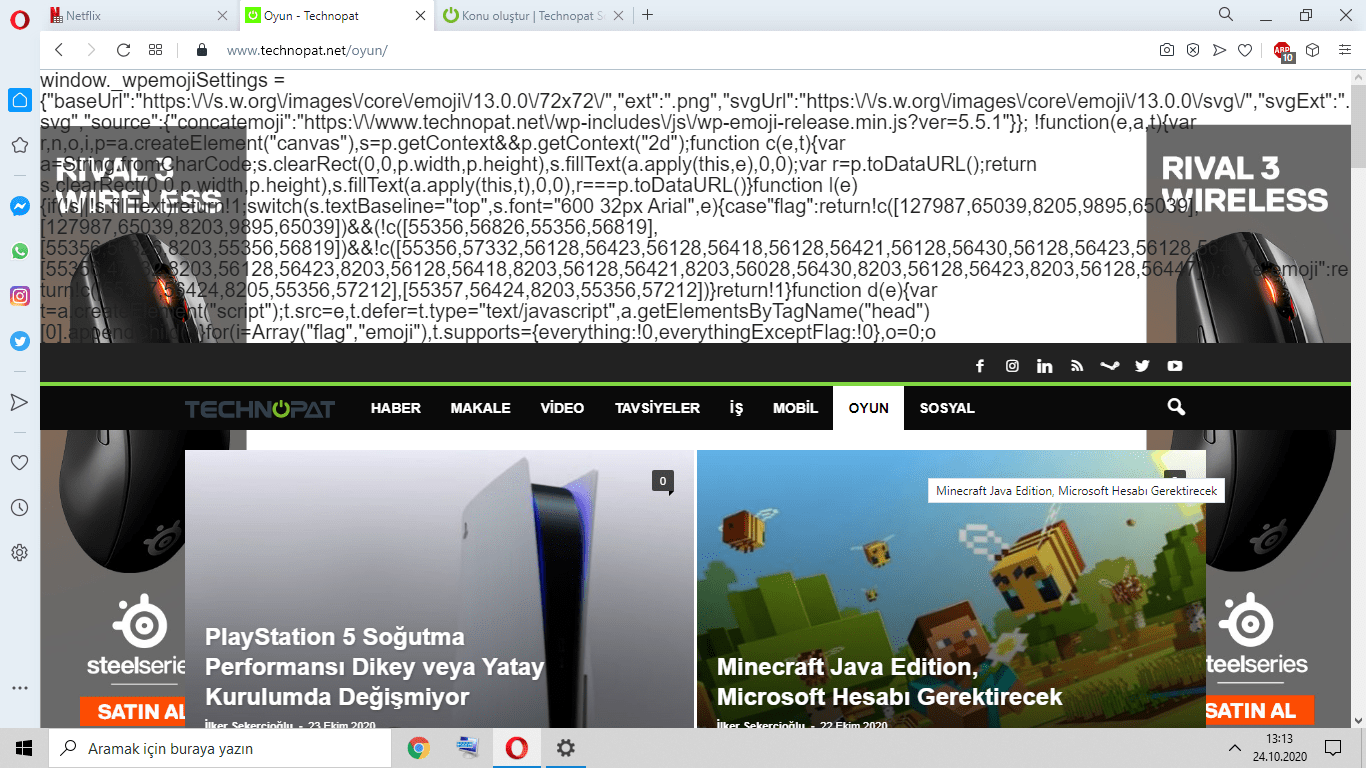This screenshot has height=768, width=1366.
Task: Open the extensions cube icon
Action: (1313, 50)
